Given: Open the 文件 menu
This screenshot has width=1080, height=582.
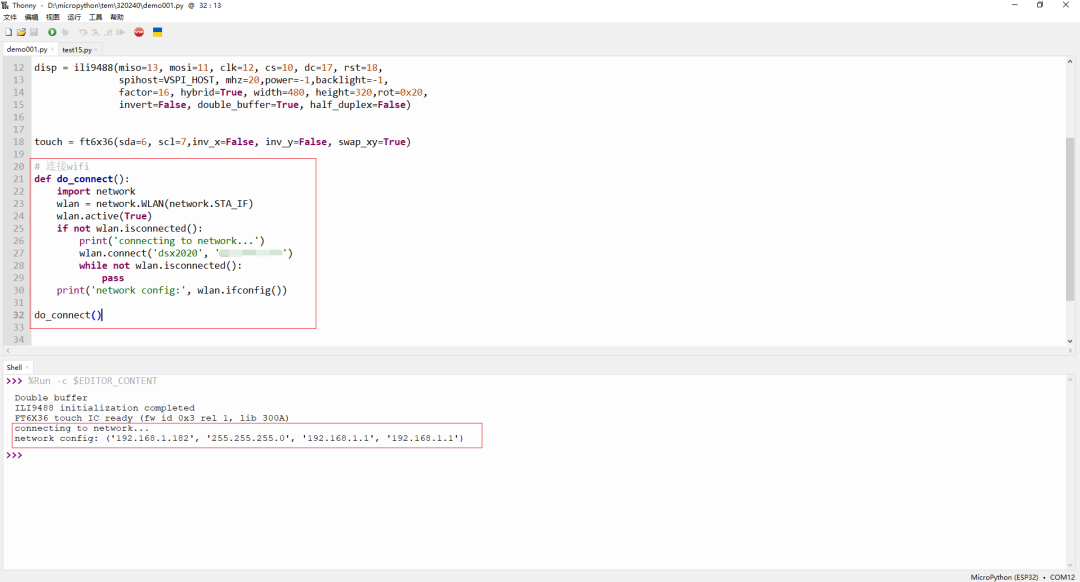Looking at the screenshot, I should 10,17.
